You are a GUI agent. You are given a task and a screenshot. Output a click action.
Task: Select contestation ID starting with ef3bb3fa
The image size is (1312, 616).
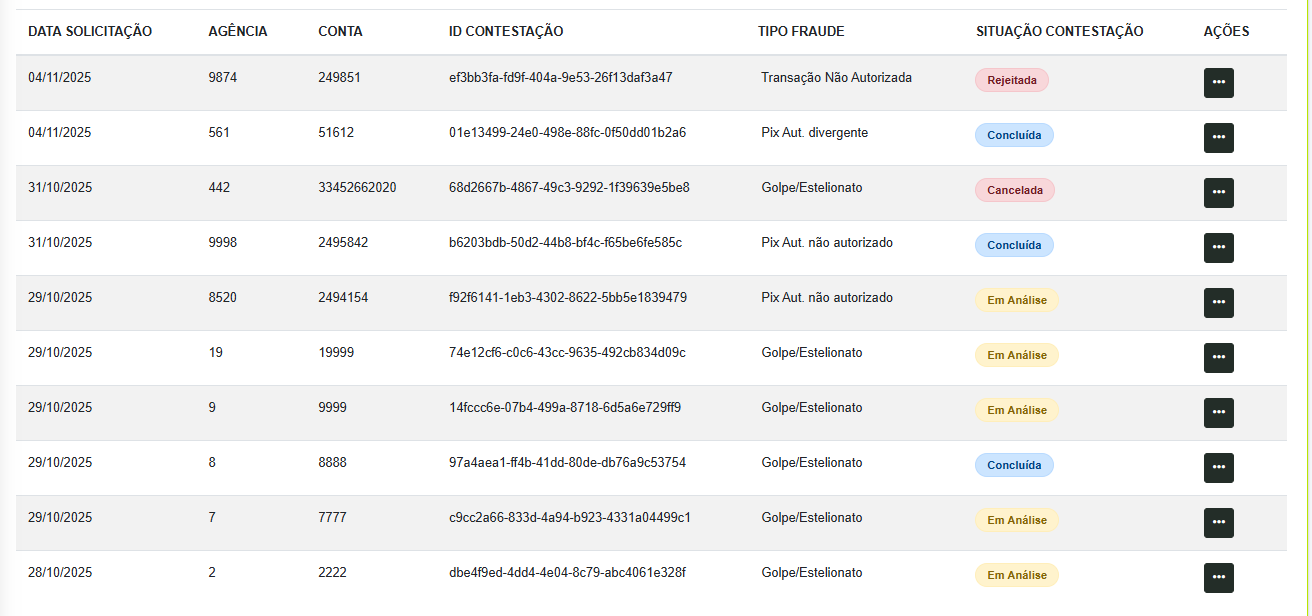tap(560, 77)
